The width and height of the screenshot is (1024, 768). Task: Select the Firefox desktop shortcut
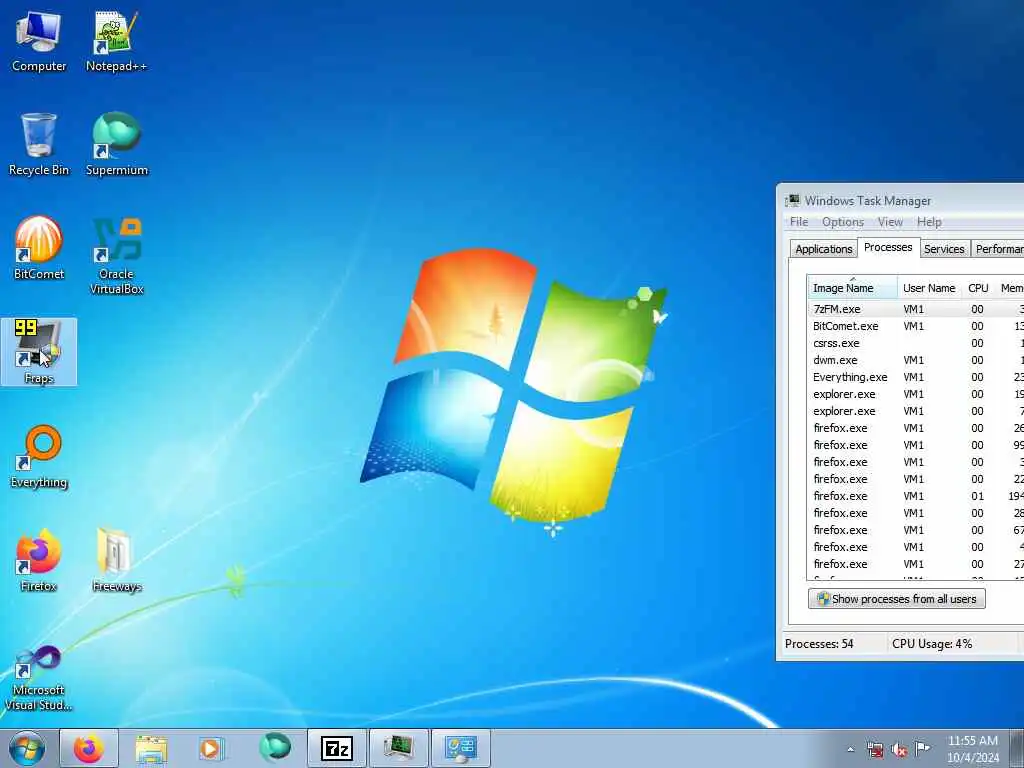pos(39,560)
